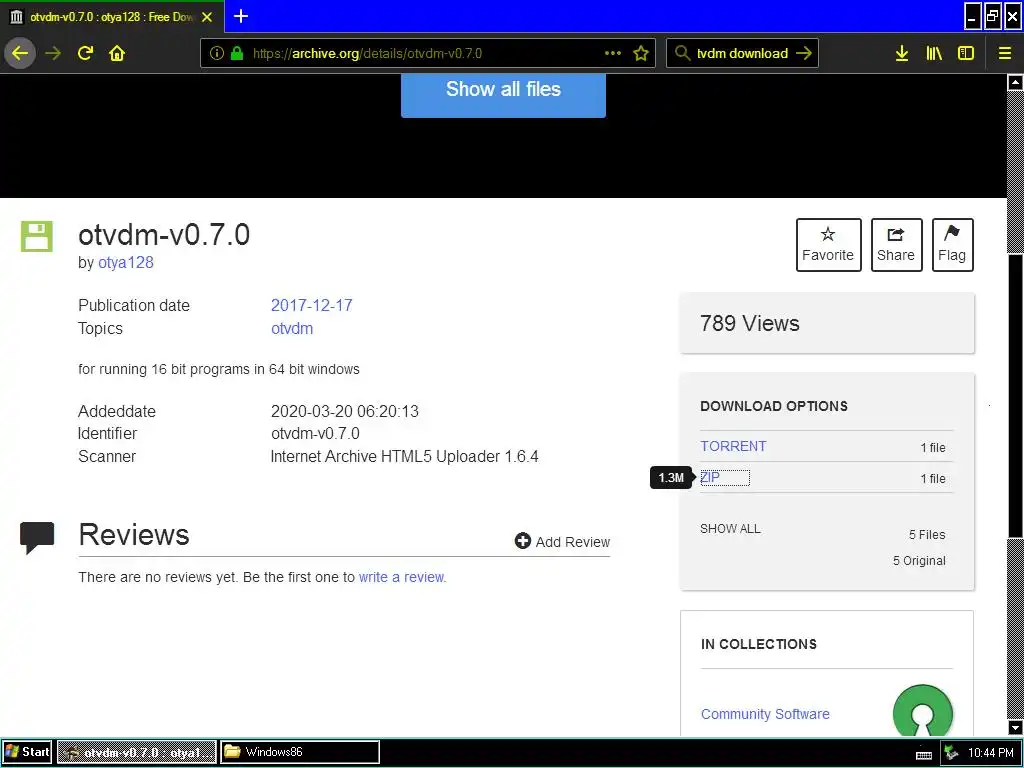Open the 2017-12-17 publication date link
Image resolution: width=1024 pixels, height=768 pixels.
point(312,305)
